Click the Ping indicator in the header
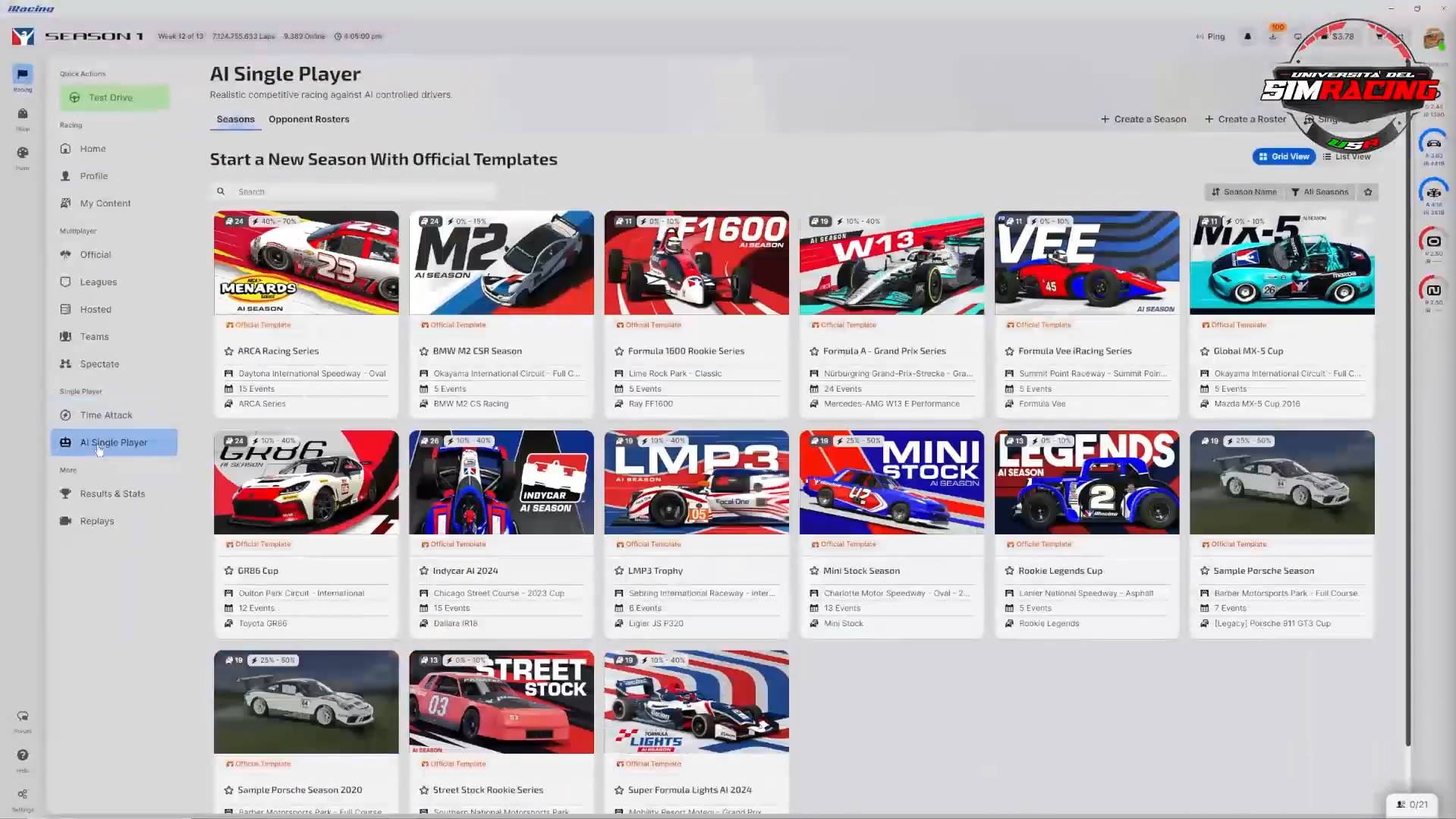 1209,36
